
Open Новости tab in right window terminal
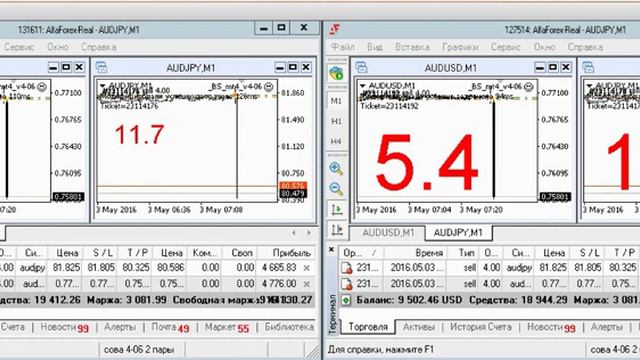tap(551, 327)
